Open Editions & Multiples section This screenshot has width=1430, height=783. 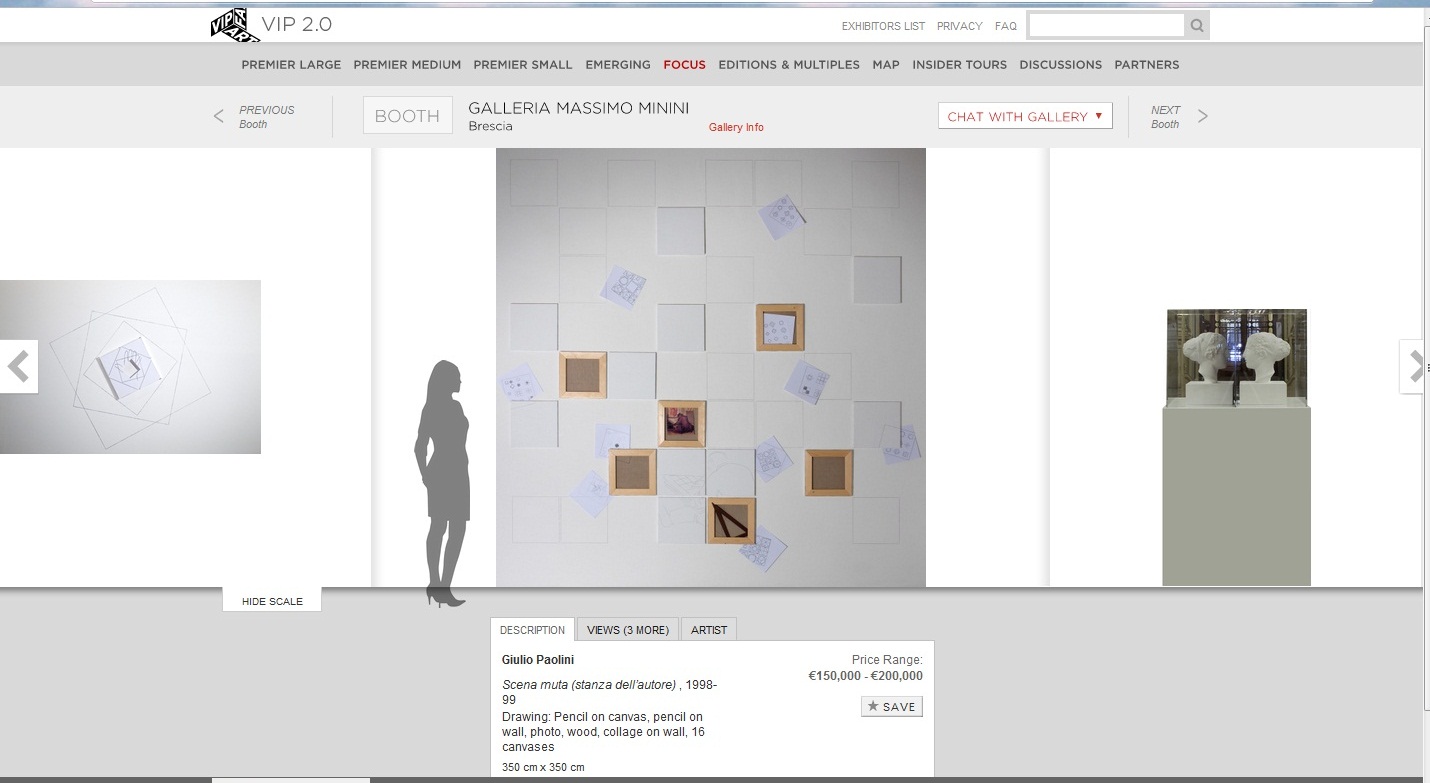[x=789, y=64]
